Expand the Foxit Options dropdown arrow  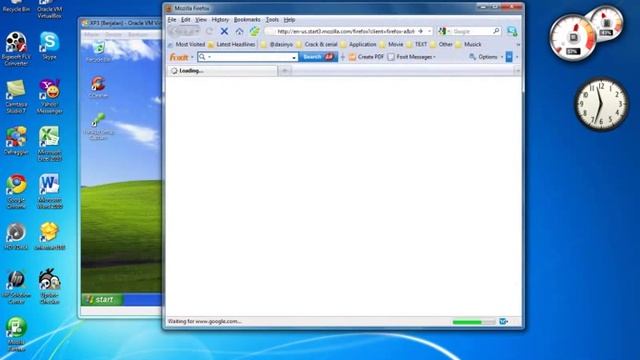[502, 57]
